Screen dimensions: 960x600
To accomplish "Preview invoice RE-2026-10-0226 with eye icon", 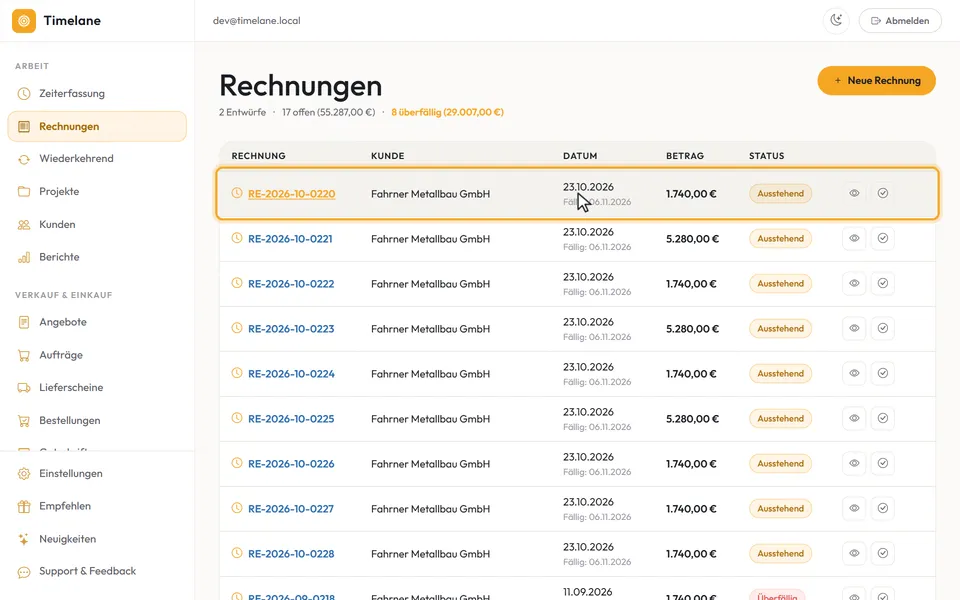I will coord(854,463).
